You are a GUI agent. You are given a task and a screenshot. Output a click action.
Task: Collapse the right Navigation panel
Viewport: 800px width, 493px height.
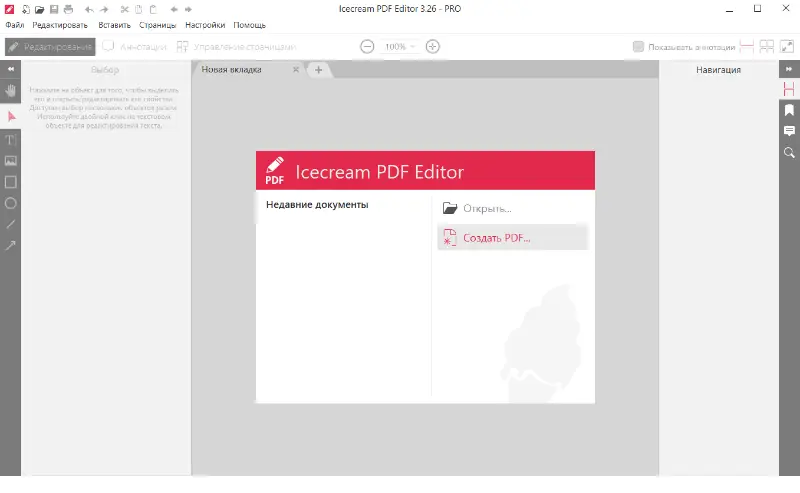[x=789, y=69]
